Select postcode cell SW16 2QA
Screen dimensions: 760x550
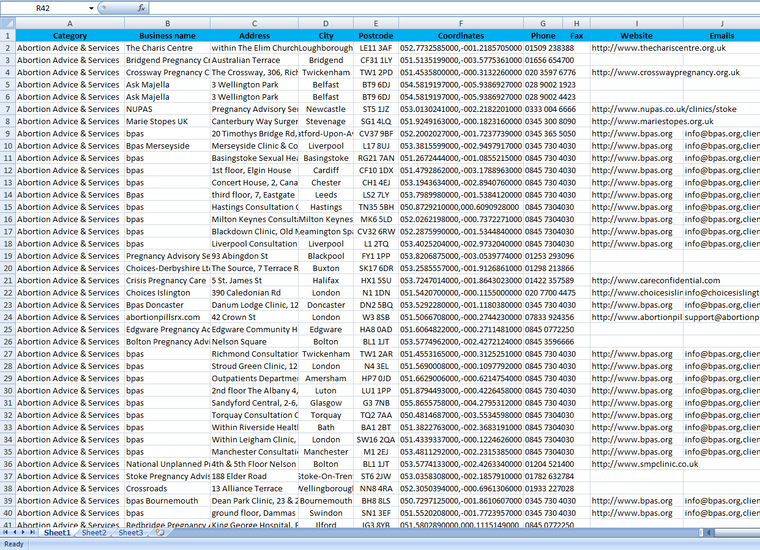[376, 440]
